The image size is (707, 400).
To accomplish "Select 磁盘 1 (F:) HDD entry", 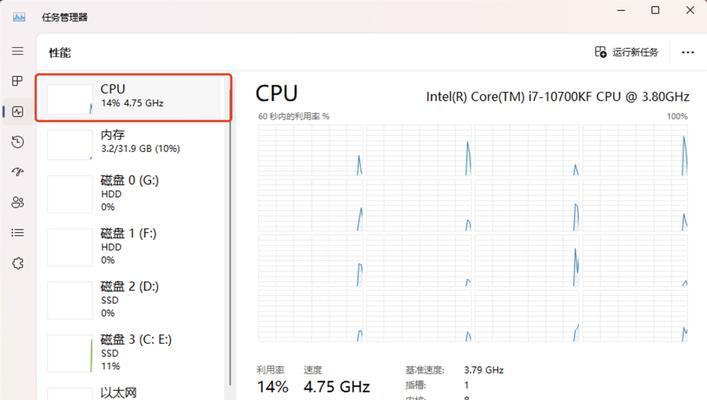I will (133, 247).
